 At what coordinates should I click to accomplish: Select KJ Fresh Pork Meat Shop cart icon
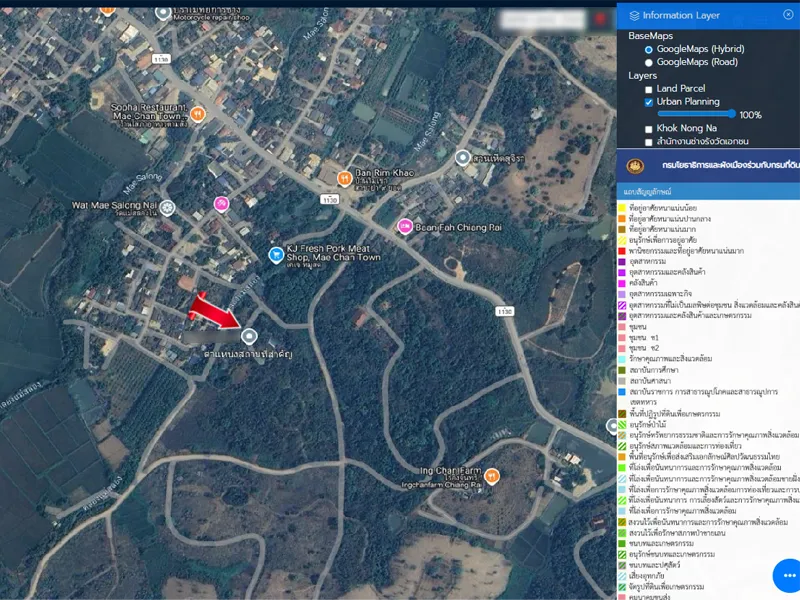(x=275, y=255)
